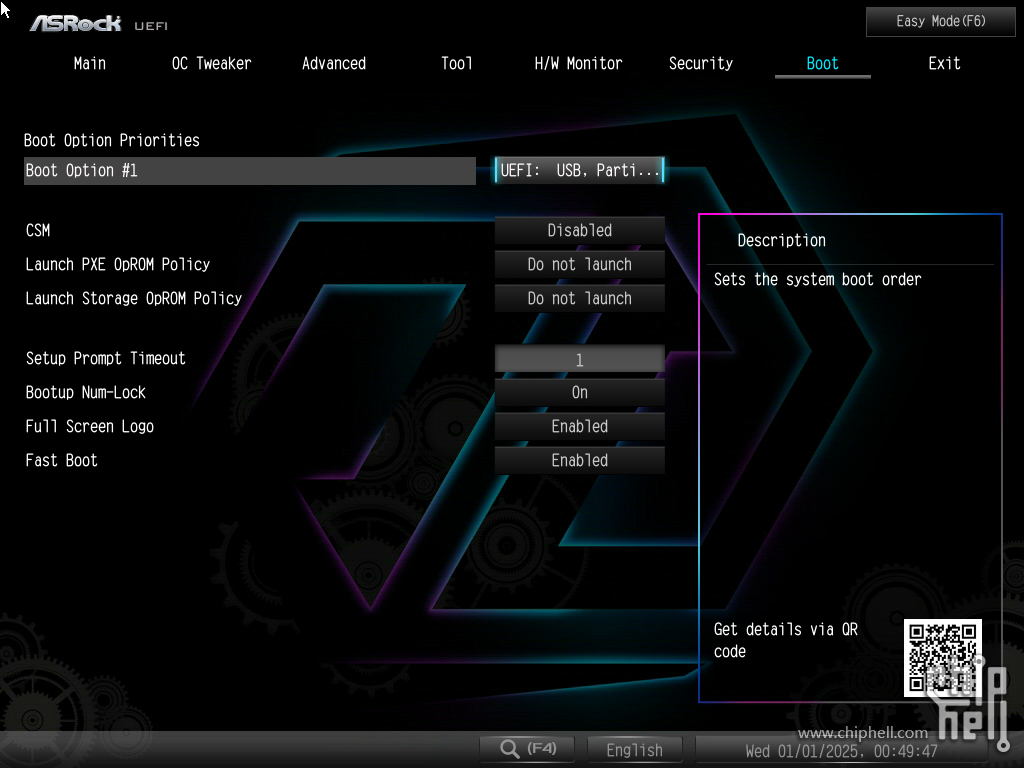Expand Launch Storage OpROM Policy options

(579, 298)
